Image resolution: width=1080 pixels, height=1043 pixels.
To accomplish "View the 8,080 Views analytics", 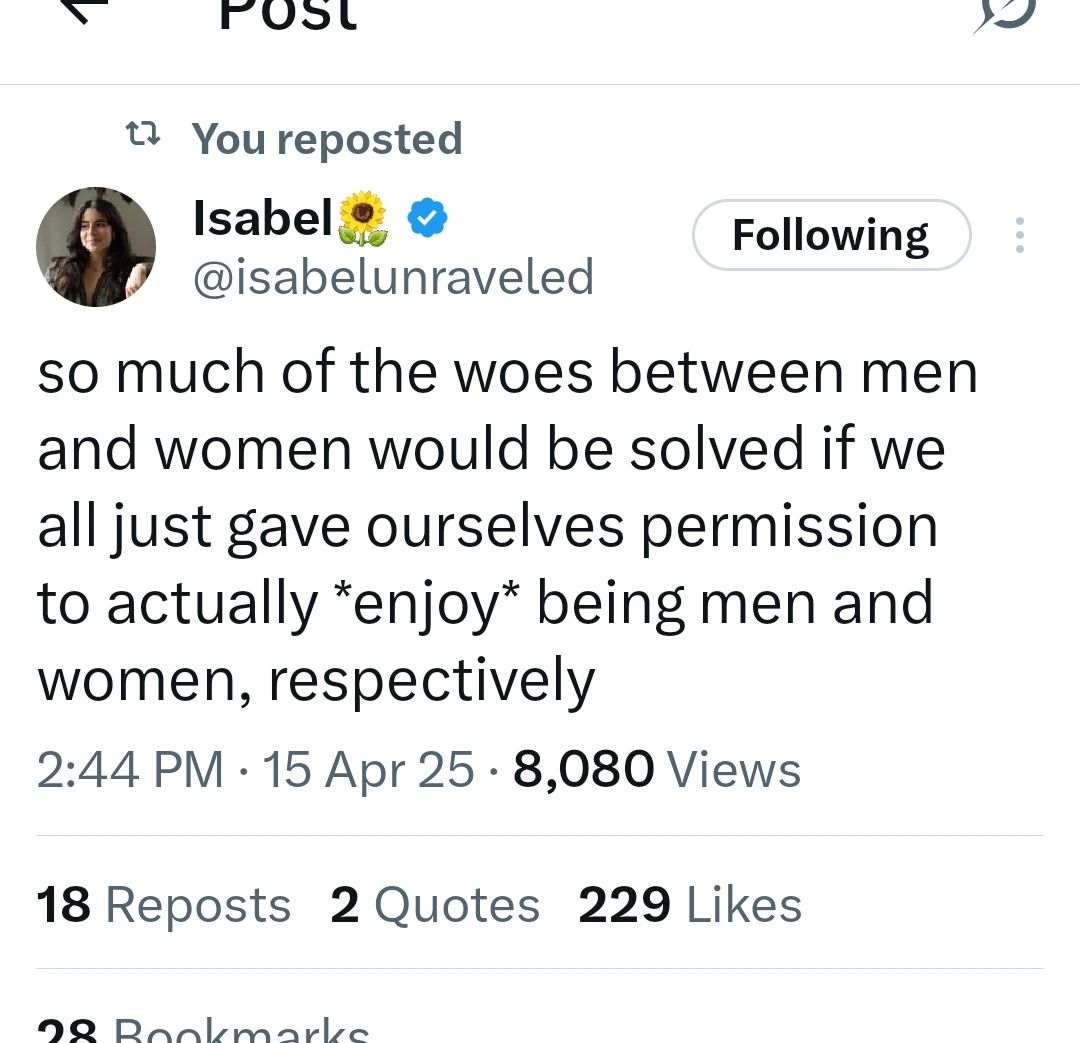I will coord(657,770).
